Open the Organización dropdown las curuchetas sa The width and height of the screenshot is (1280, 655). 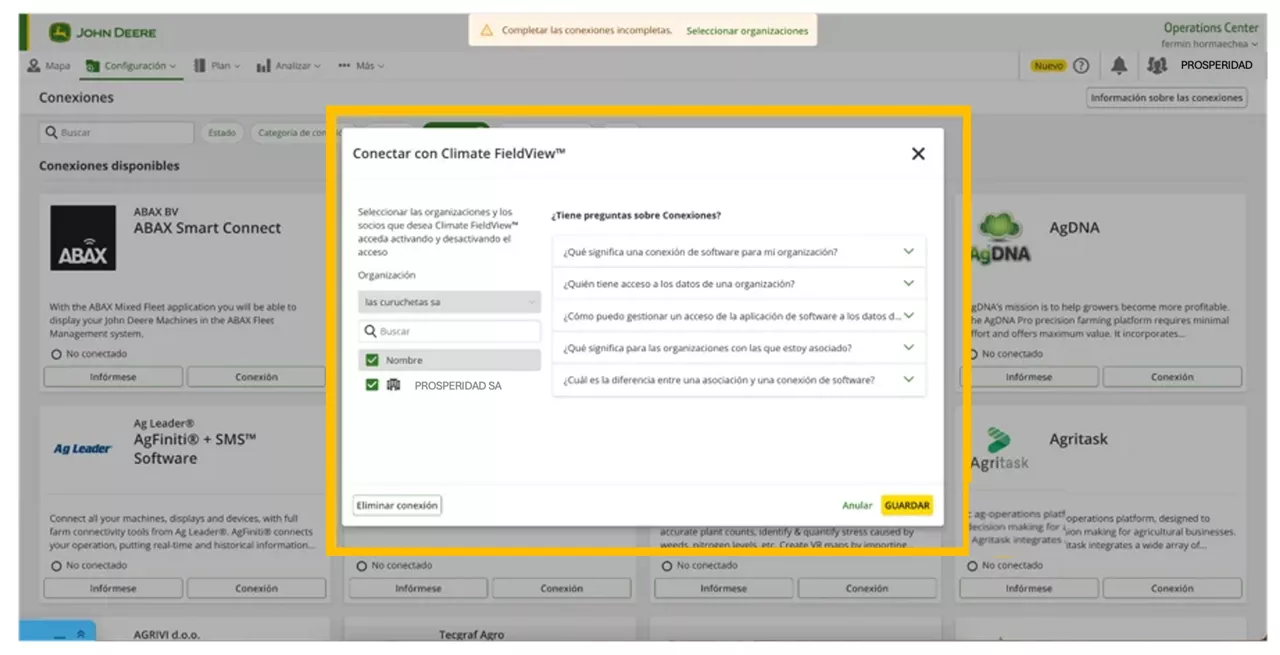[449, 302]
